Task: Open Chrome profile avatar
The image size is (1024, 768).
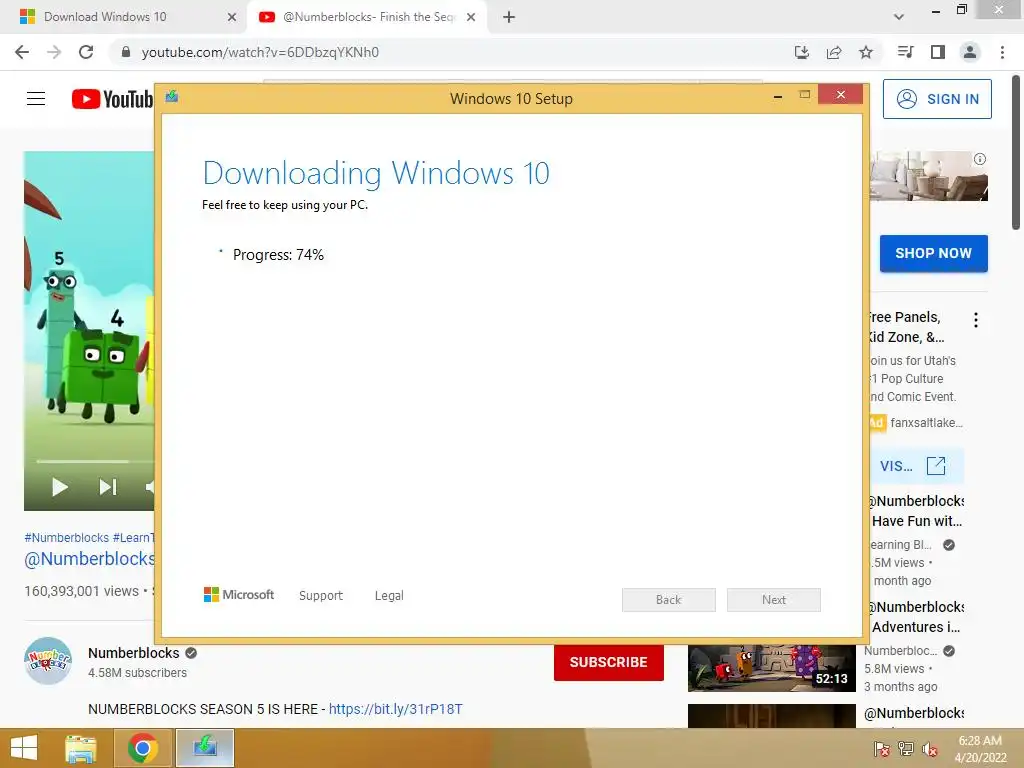Action: 970,52
